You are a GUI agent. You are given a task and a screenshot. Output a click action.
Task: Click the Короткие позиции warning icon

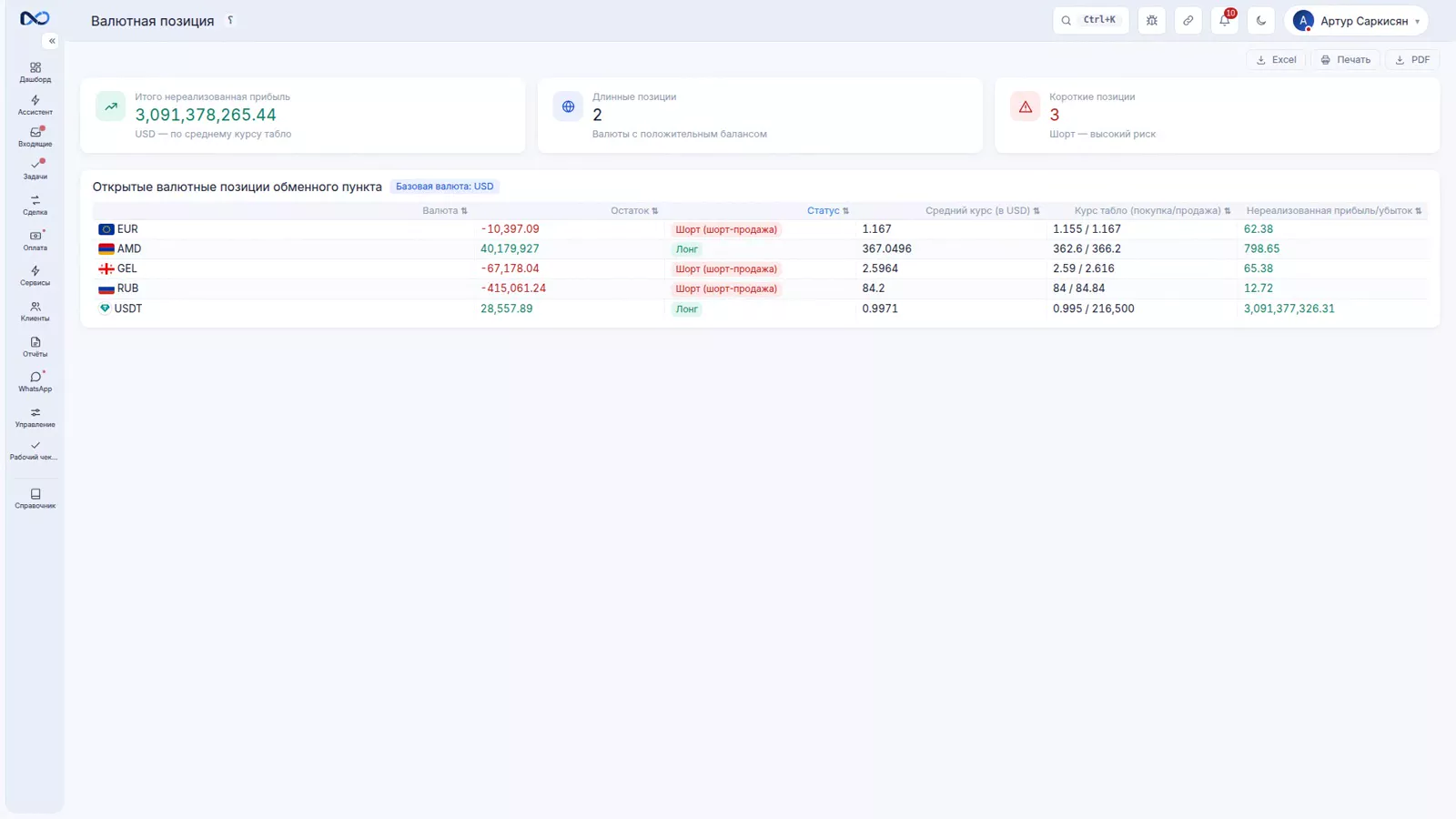pos(1026,106)
